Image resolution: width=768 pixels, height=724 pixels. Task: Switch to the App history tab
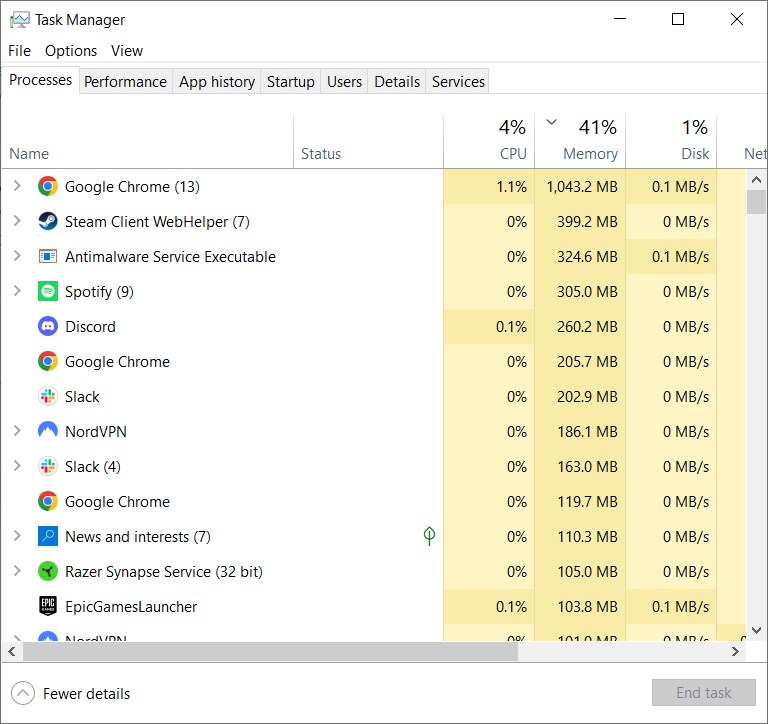pyautogui.click(x=217, y=81)
